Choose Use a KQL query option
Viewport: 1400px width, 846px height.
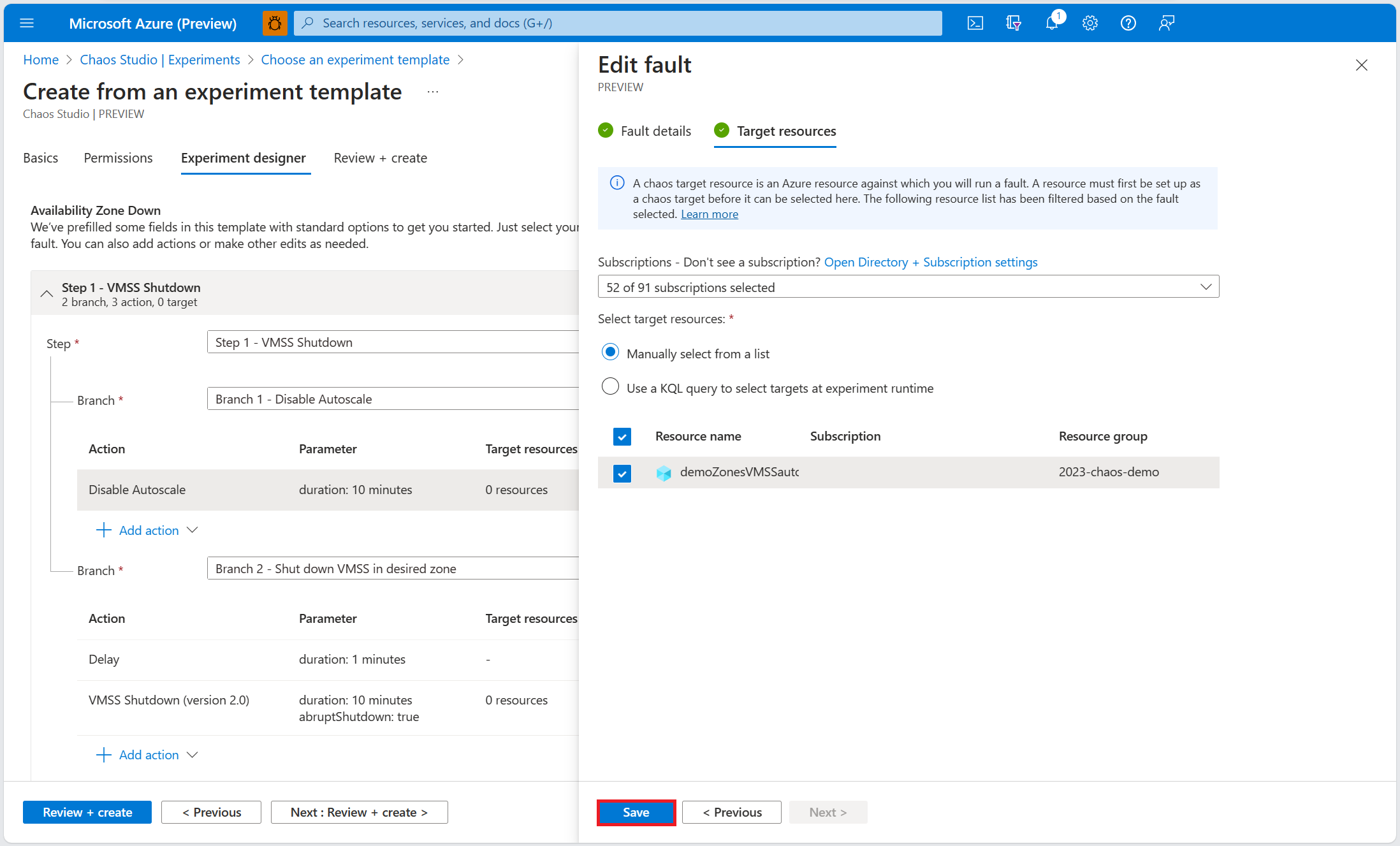tap(610, 386)
